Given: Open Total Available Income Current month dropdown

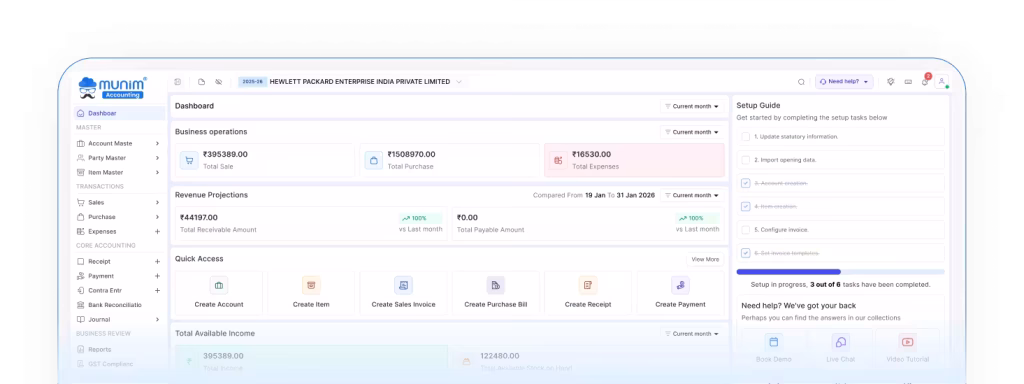Looking at the screenshot, I should (692, 334).
